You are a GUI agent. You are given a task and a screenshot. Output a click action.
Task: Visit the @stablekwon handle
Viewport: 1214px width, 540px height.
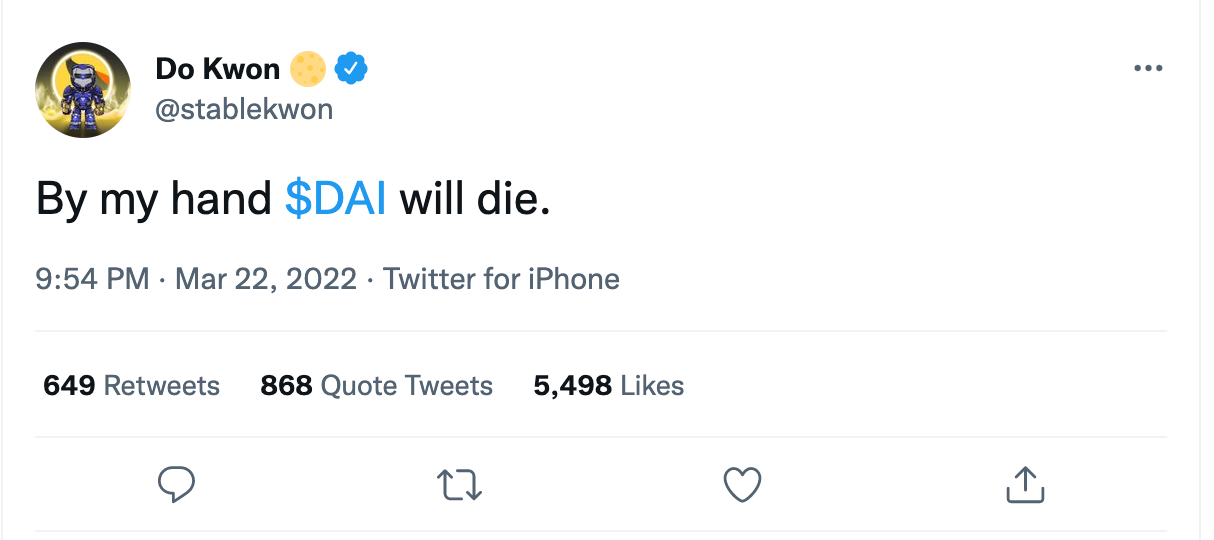[x=244, y=108]
